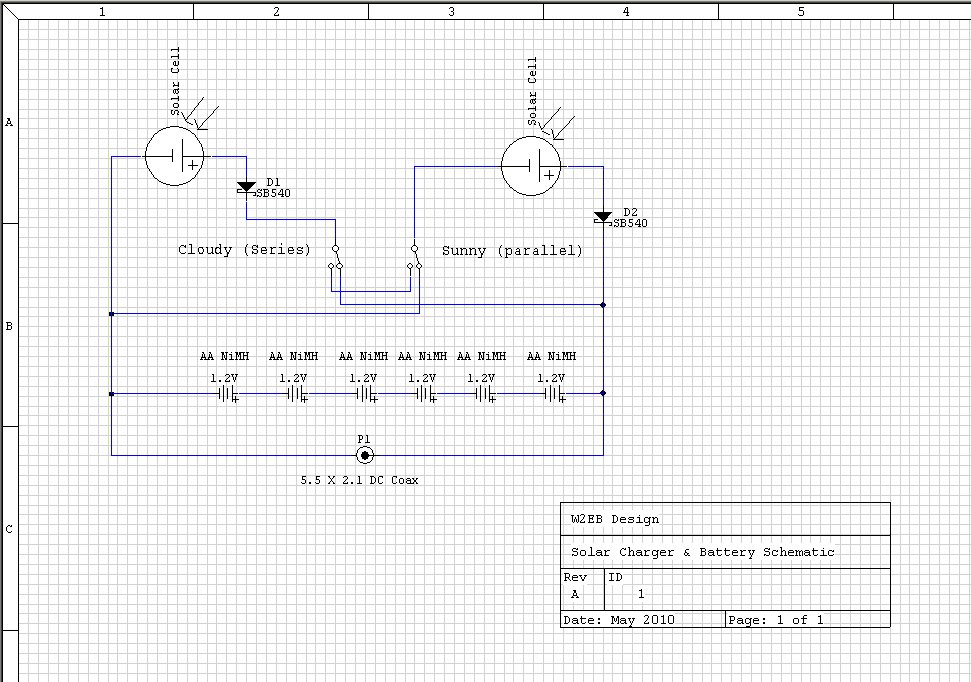971x682 pixels.
Task: Click the rotated 'Solar Cell' label on the left cell
Action: [175, 81]
